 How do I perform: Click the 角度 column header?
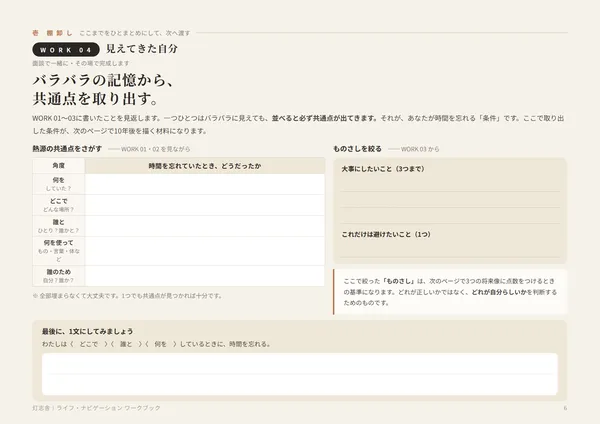click(59, 166)
